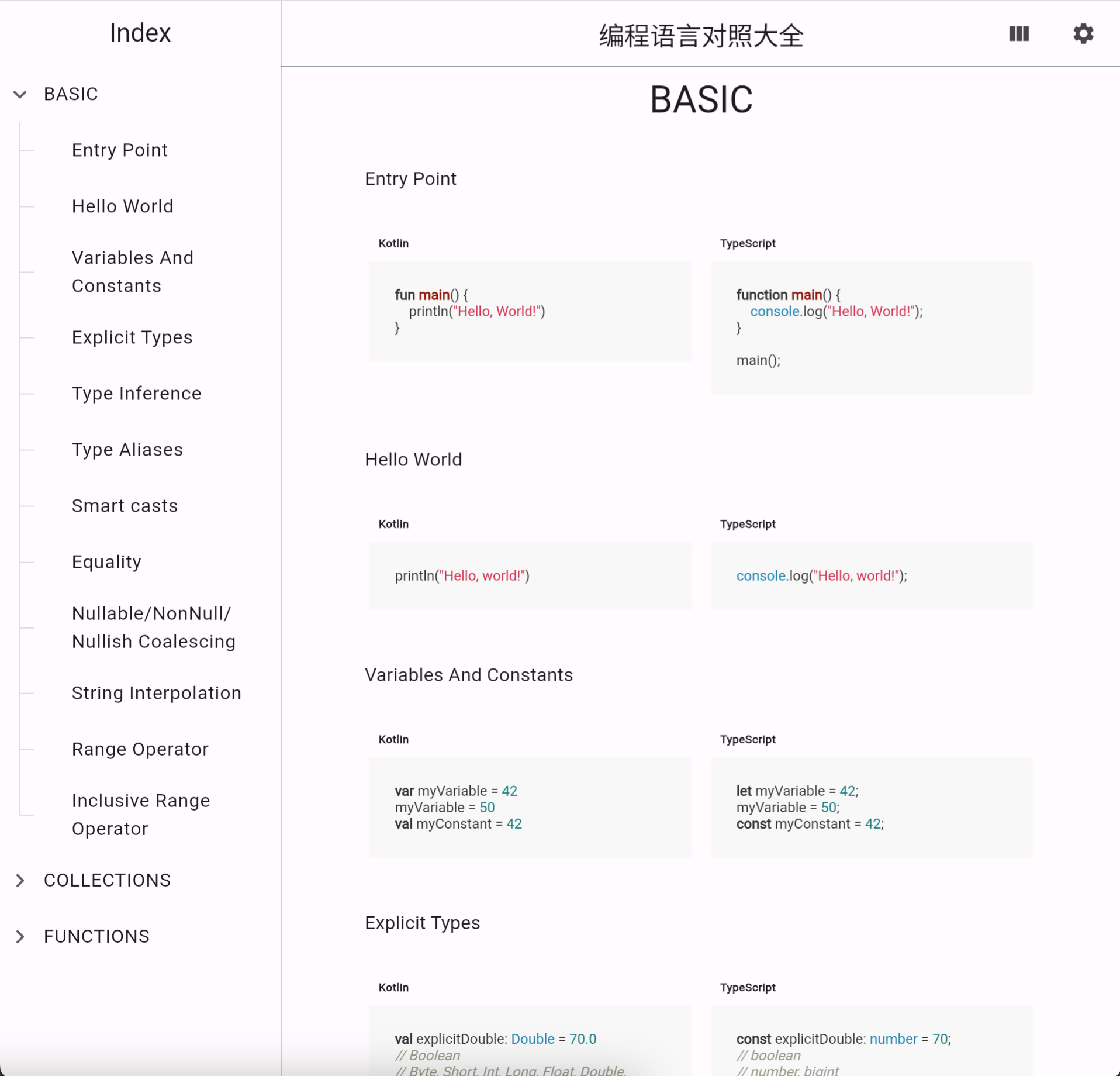
Task: Navigate to Inclusive Range Operator entry
Action: (x=140, y=815)
